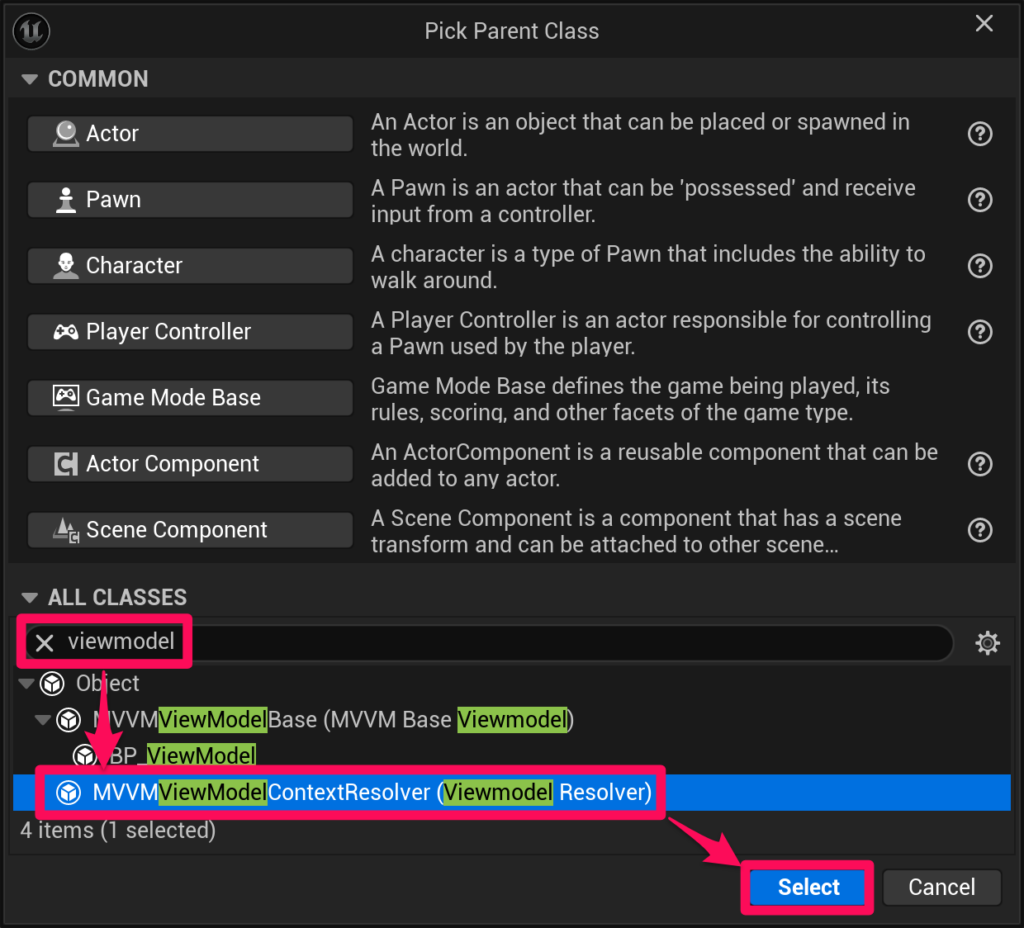
Task: Clear the viewmodel search text
Action: [45, 643]
